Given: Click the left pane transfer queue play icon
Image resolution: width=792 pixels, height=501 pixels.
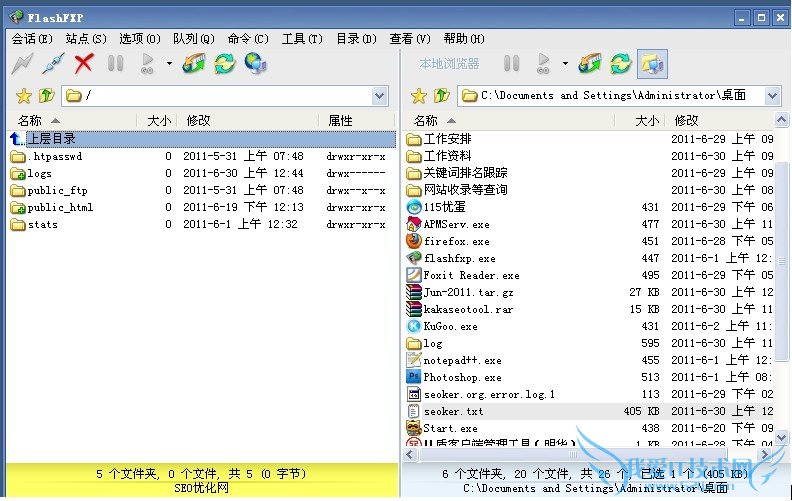Looking at the screenshot, I should [x=147, y=64].
